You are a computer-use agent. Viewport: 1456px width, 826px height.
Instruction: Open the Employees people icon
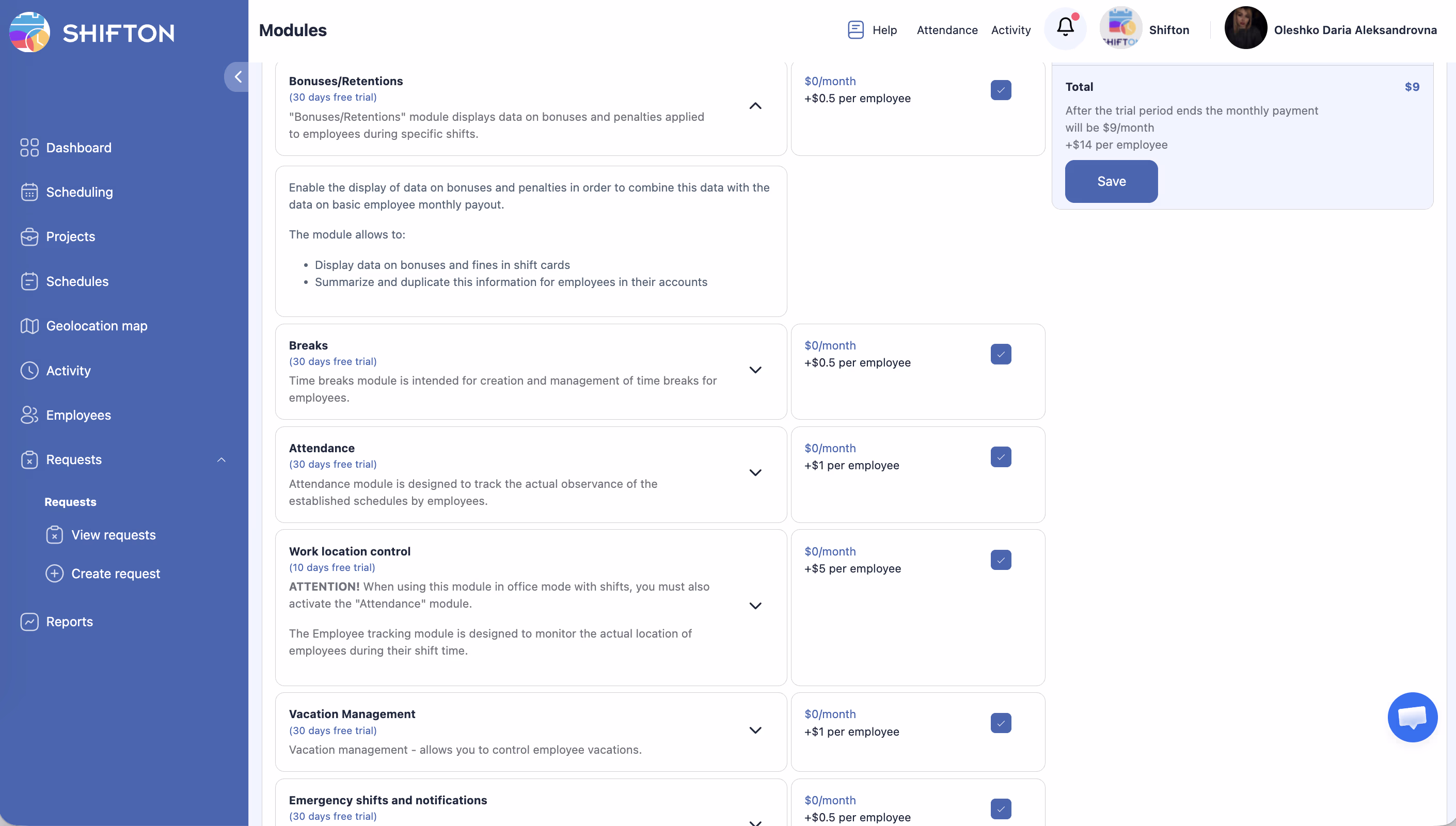29,415
